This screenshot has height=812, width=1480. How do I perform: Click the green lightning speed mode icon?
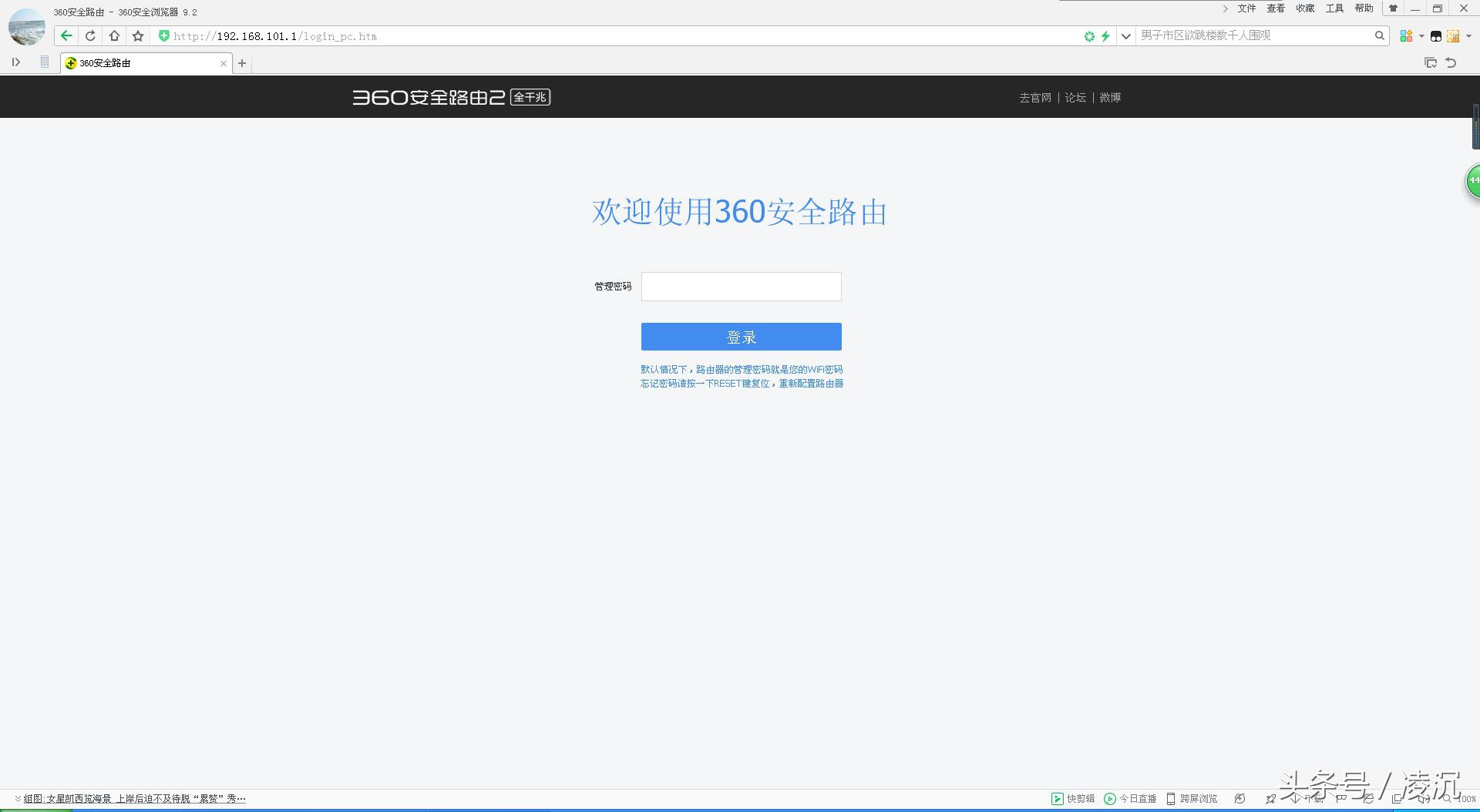[1105, 36]
